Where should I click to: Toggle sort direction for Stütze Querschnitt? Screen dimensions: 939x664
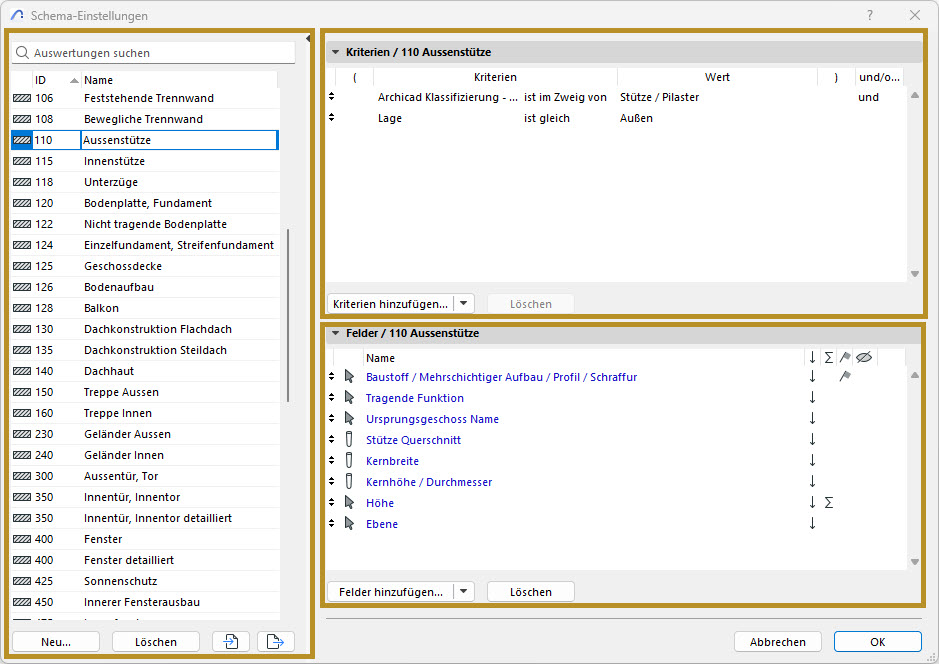point(812,439)
